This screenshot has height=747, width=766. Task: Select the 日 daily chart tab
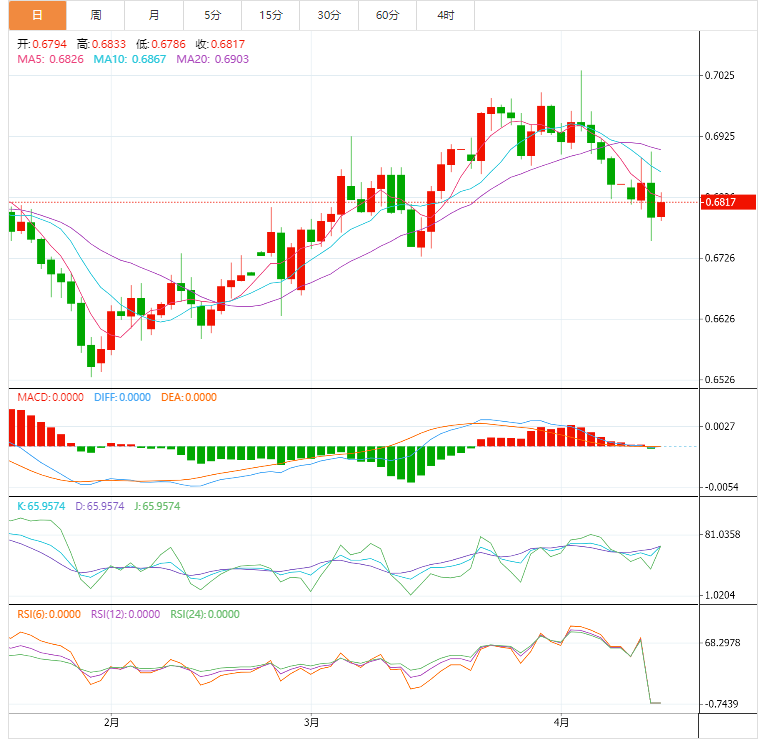point(38,15)
